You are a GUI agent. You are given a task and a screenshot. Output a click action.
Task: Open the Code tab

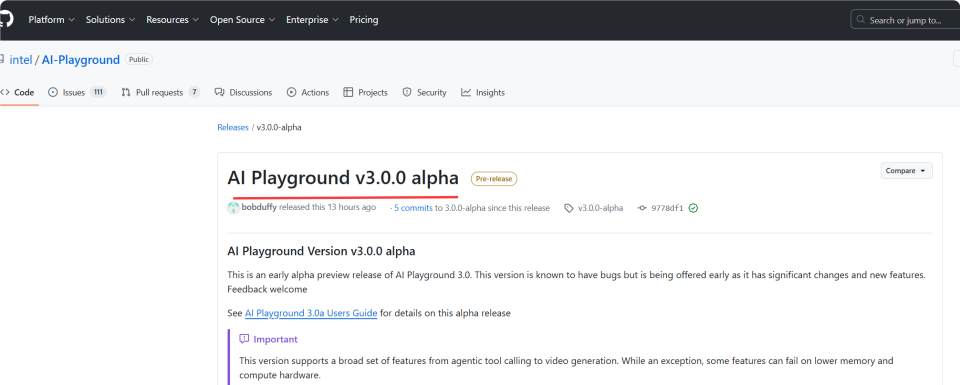(17, 92)
